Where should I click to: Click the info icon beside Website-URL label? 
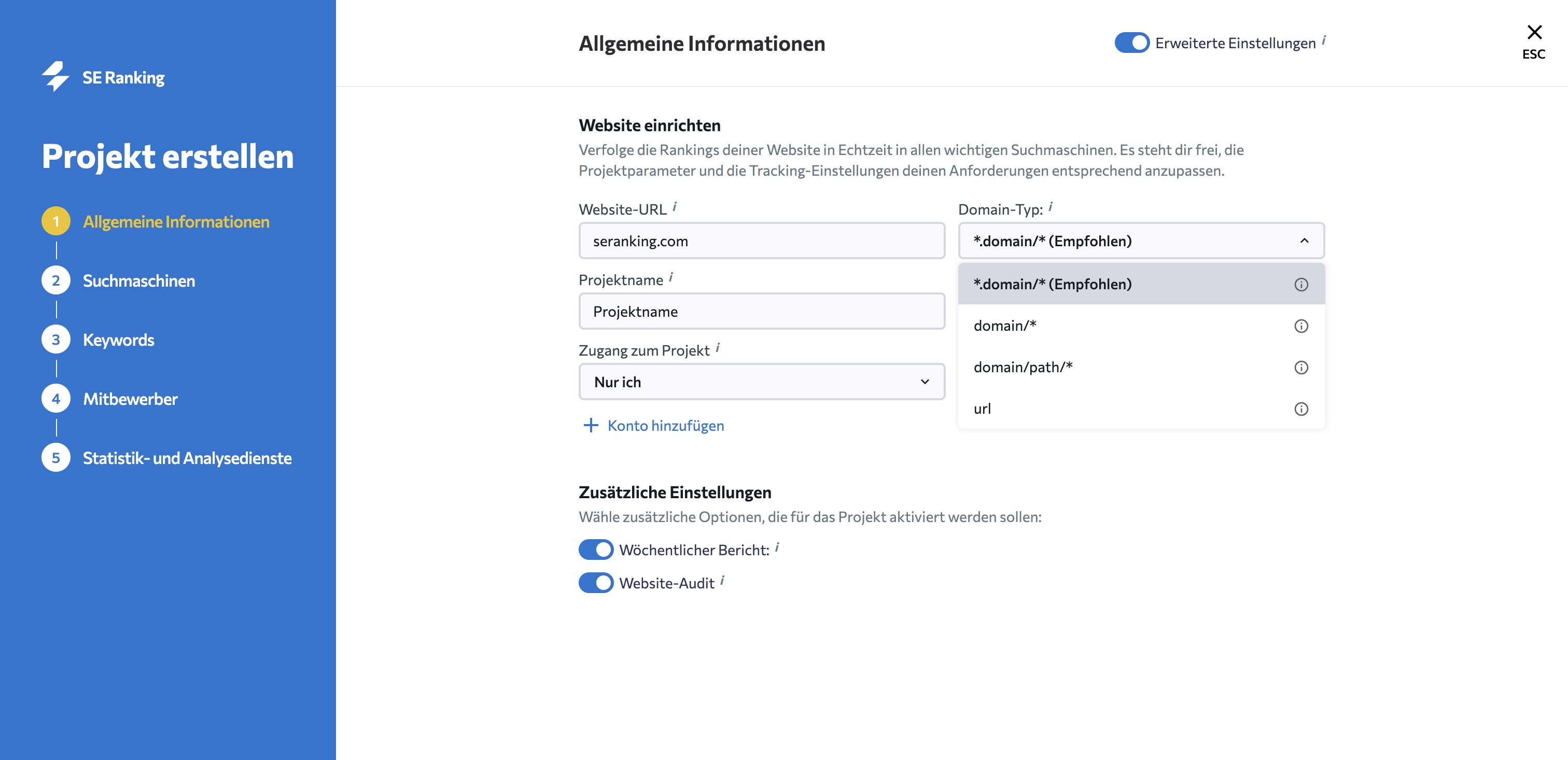pyautogui.click(x=675, y=207)
